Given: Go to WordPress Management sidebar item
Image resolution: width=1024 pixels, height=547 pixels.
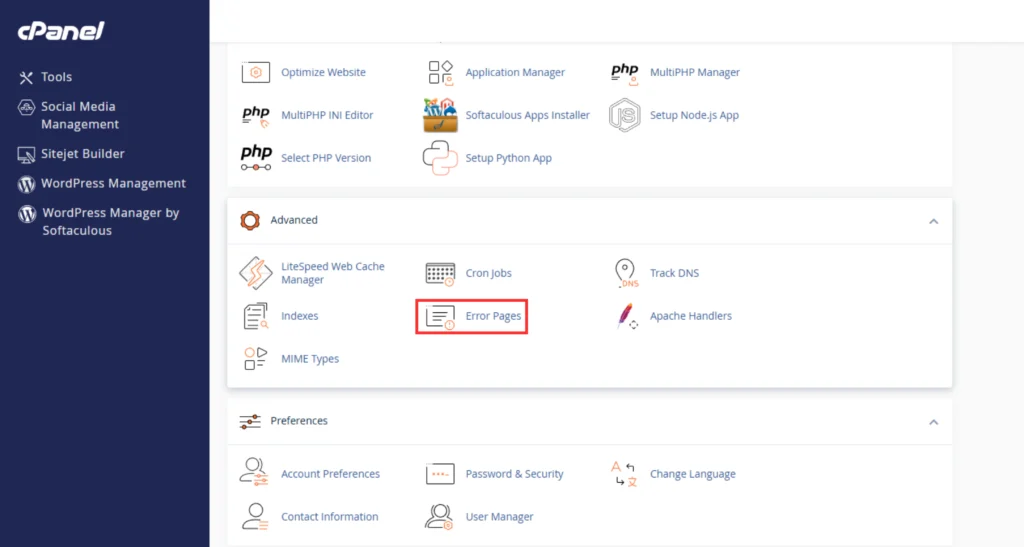Looking at the screenshot, I should point(113,183).
